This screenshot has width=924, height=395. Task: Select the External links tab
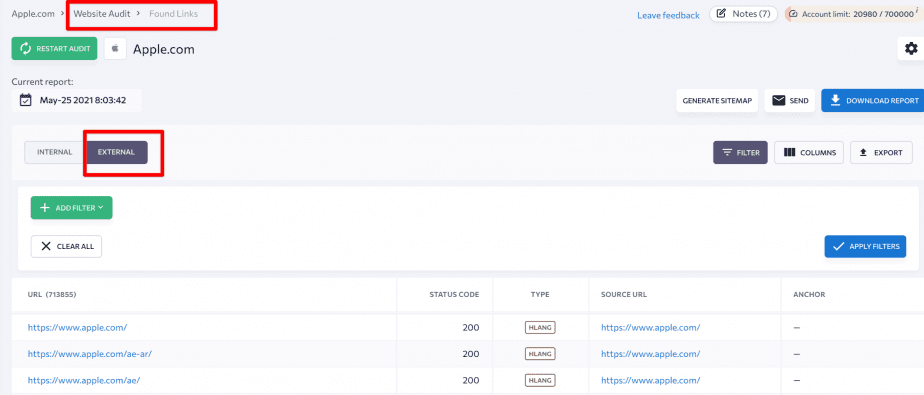click(x=116, y=152)
